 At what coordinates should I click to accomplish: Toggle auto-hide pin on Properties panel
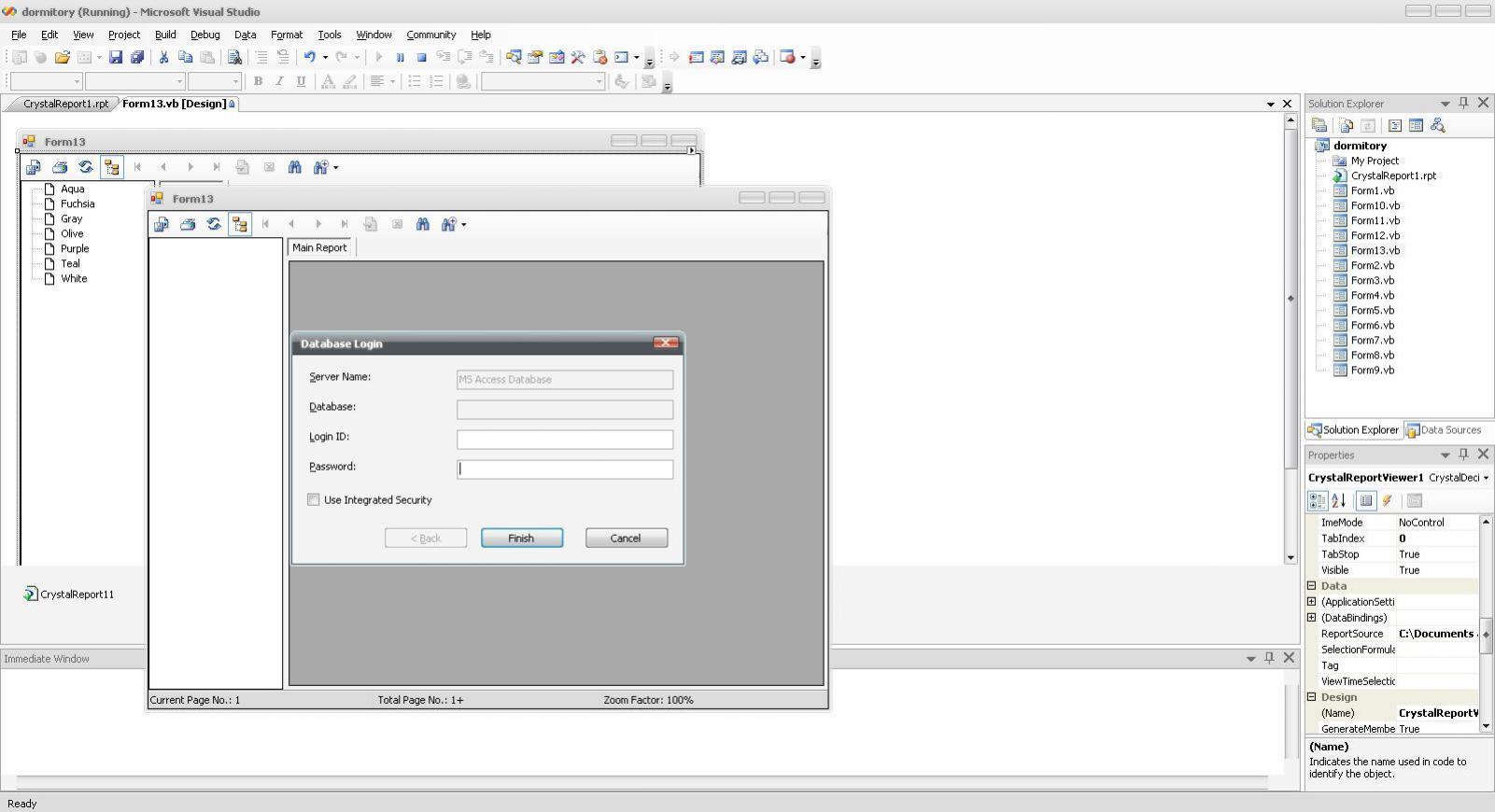1463,455
